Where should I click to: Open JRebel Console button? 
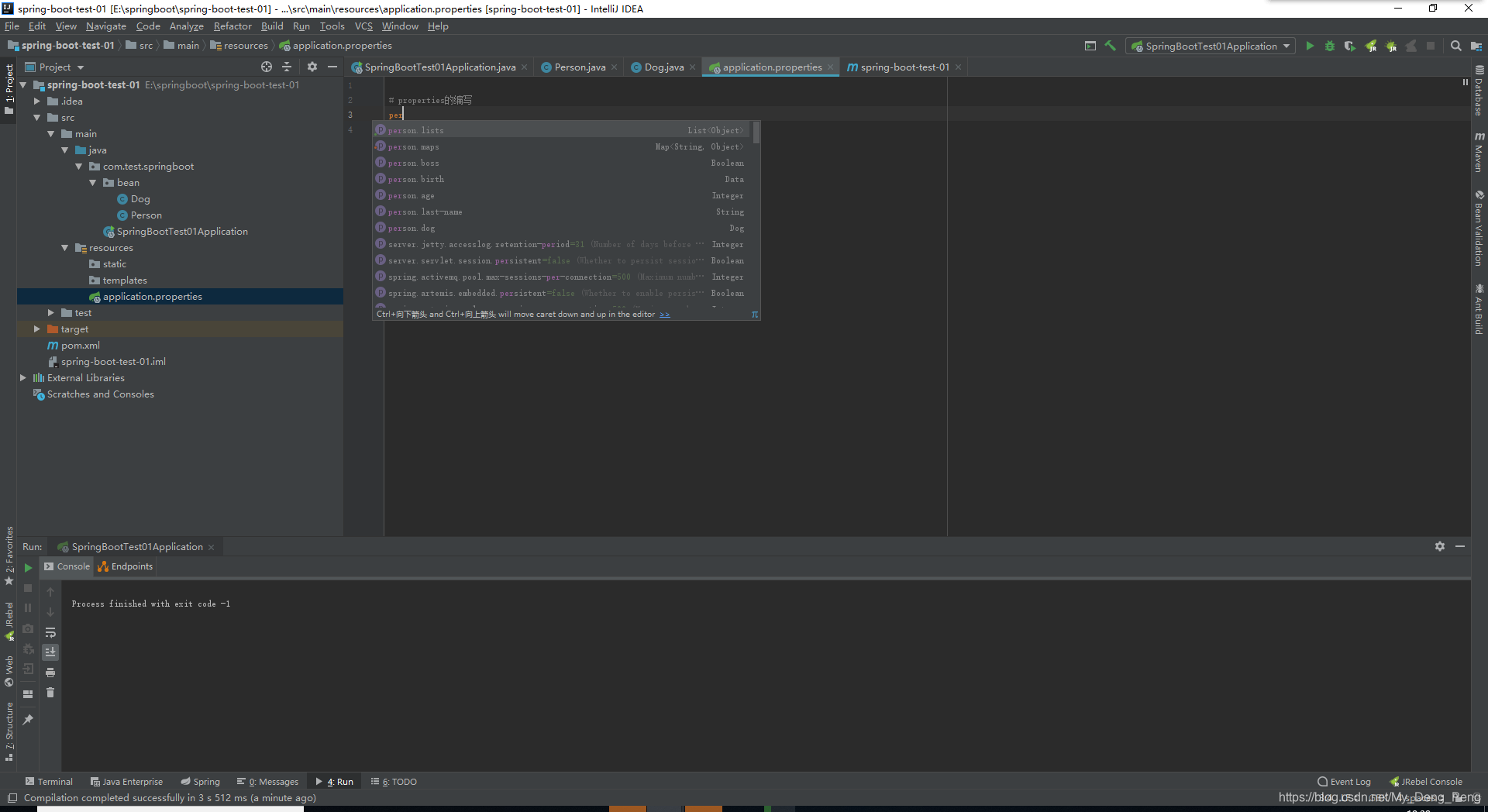click(1426, 782)
